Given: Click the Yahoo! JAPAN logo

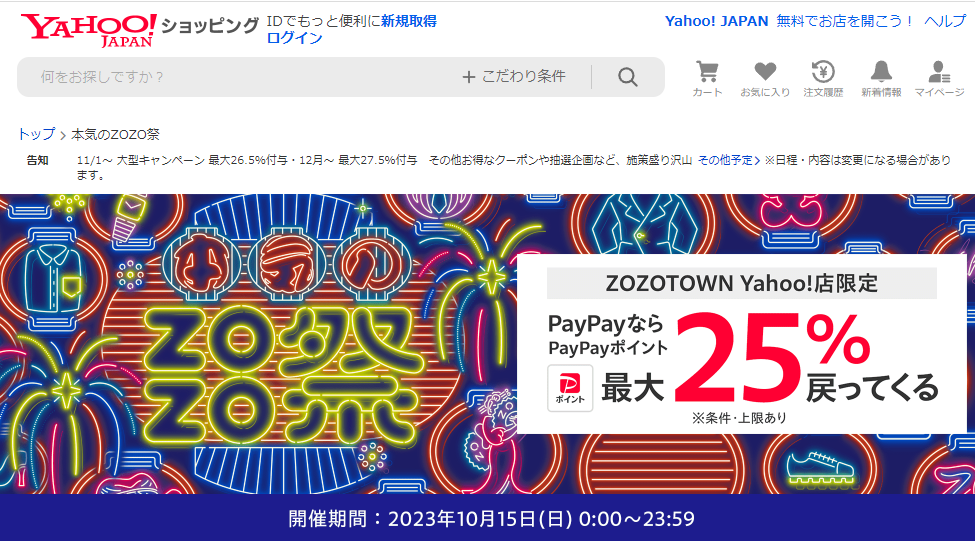Looking at the screenshot, I should 89,30.
